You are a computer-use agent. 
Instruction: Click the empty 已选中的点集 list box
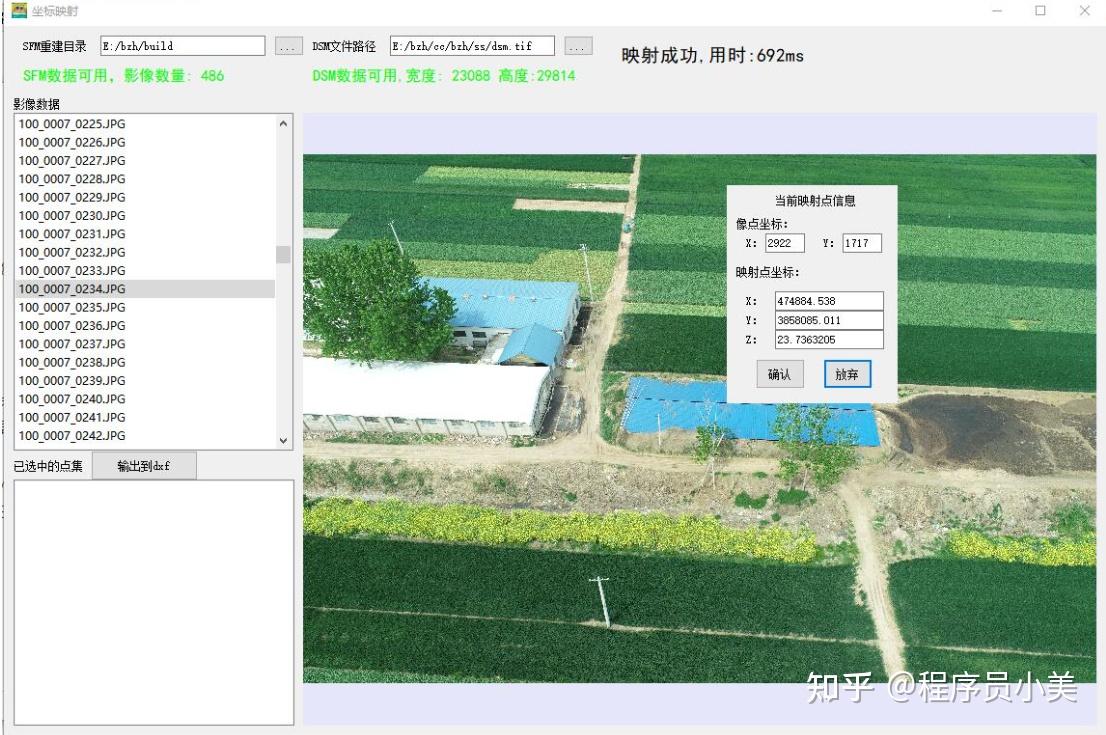tap(154, 602)
